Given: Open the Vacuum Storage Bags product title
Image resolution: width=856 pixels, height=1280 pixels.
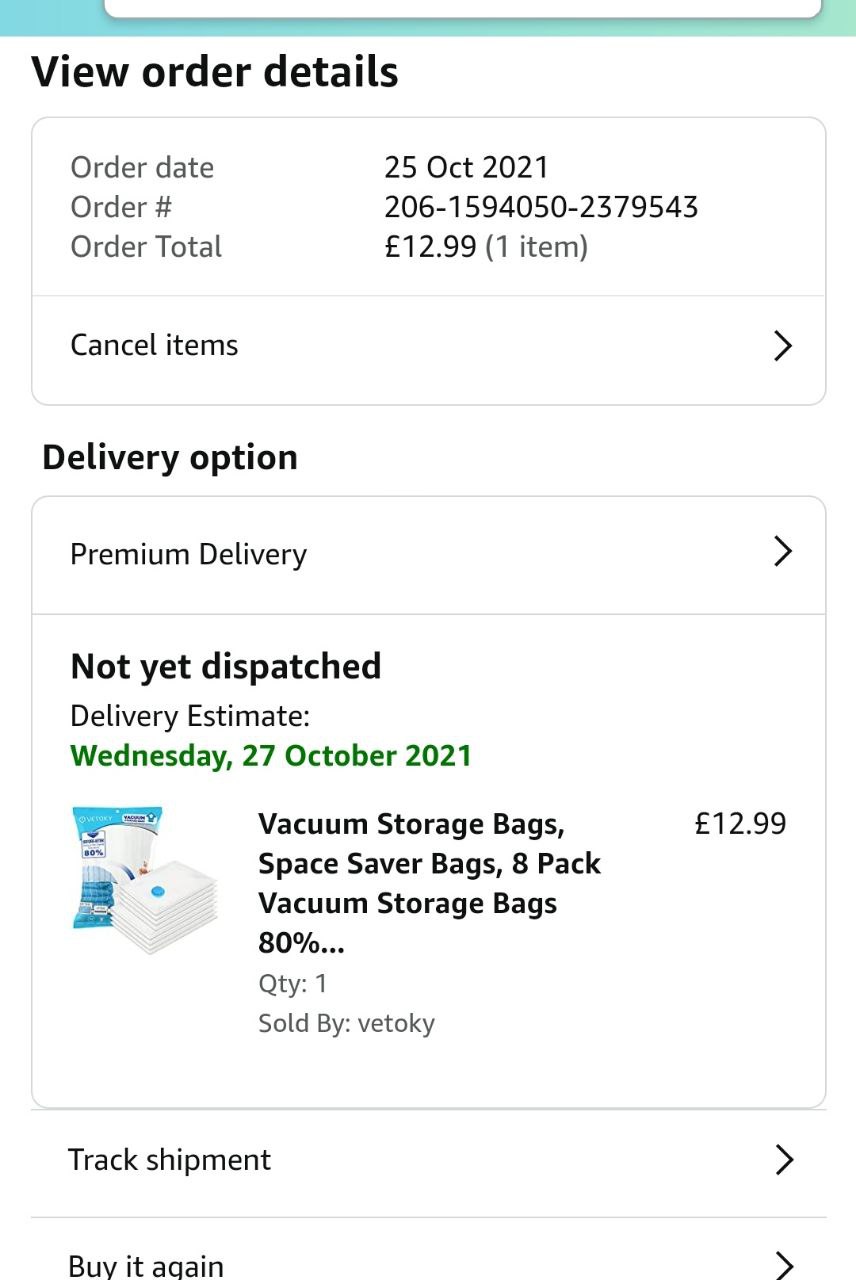Looking at the screenshot, I should tap(428, 883).
